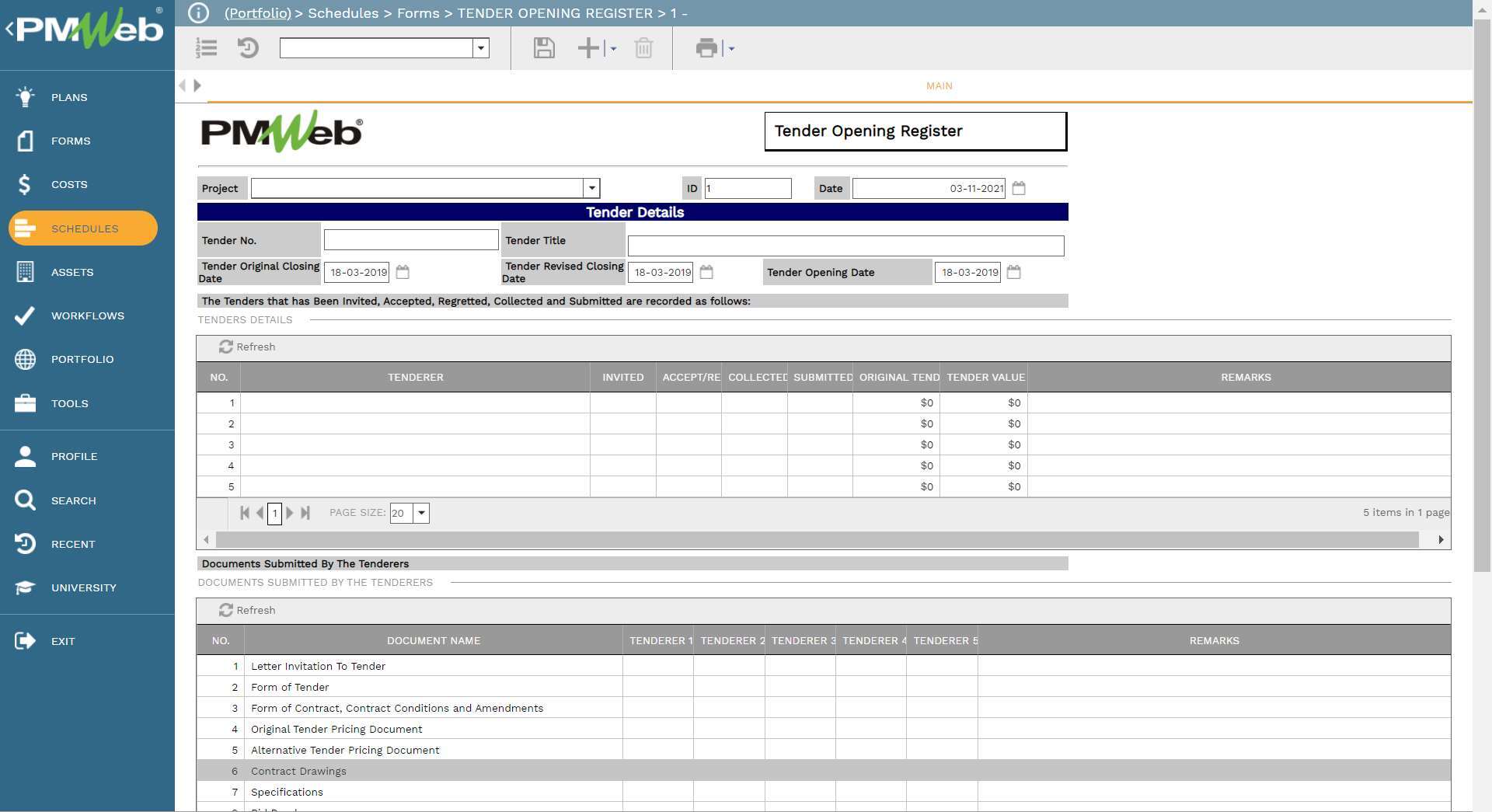Open Search magnifier icon
Image resolution: width=1492 pixels, height=812 pixels.
click(25, 500)
